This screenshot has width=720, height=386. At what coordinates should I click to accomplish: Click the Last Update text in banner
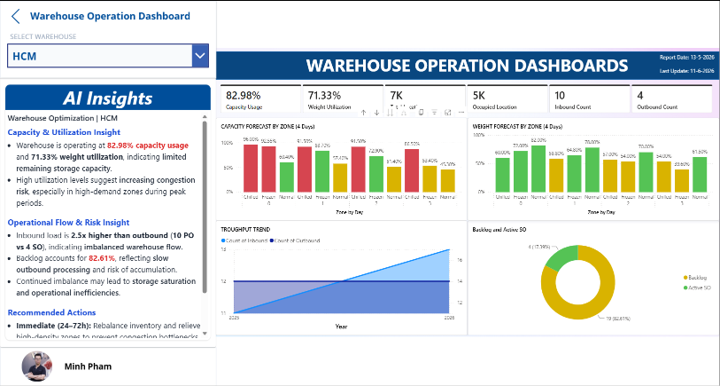687,71
